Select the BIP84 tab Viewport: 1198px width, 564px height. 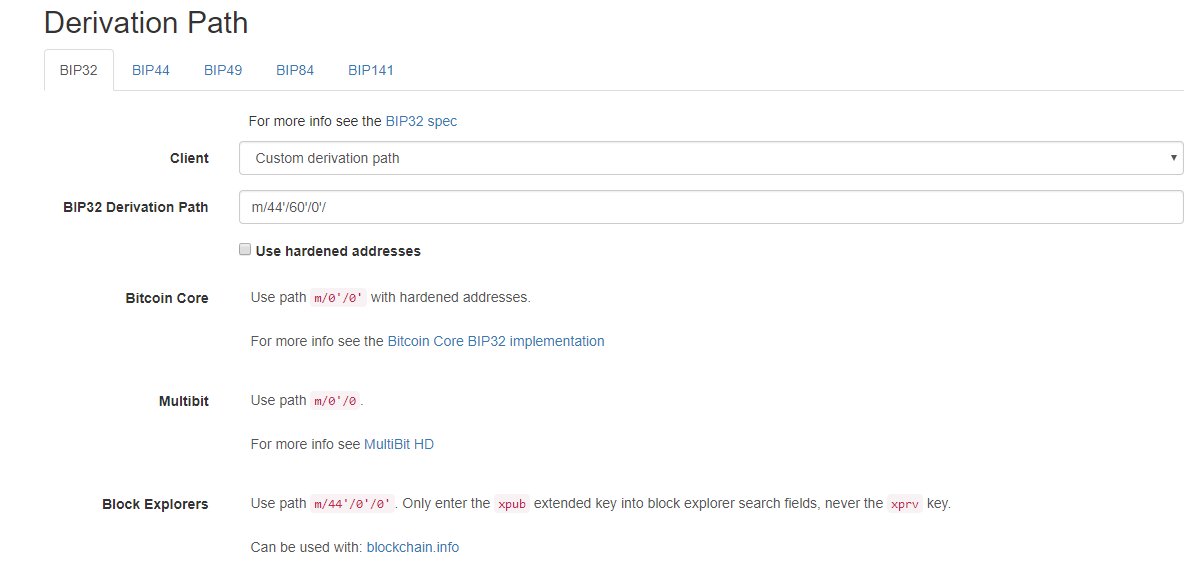[x=295, y=70]
